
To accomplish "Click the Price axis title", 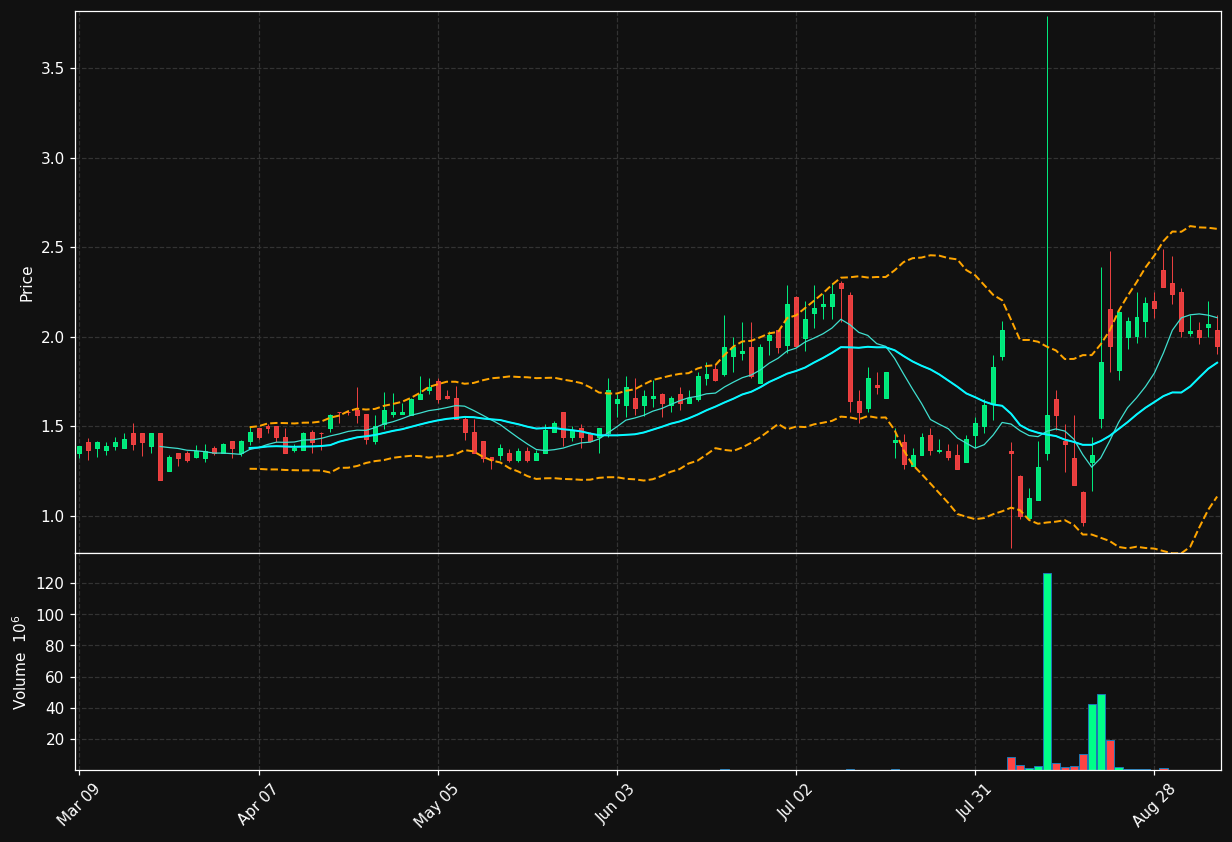I will point(27,283).
